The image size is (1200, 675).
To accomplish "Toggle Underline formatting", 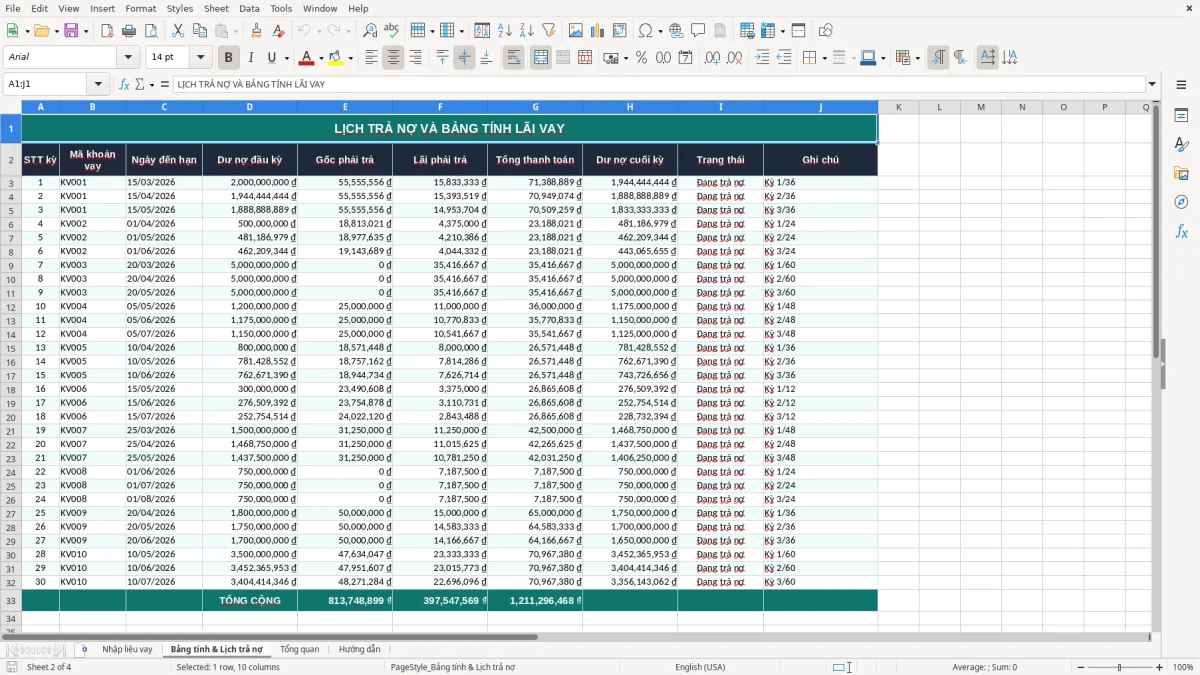I will 271,58.
